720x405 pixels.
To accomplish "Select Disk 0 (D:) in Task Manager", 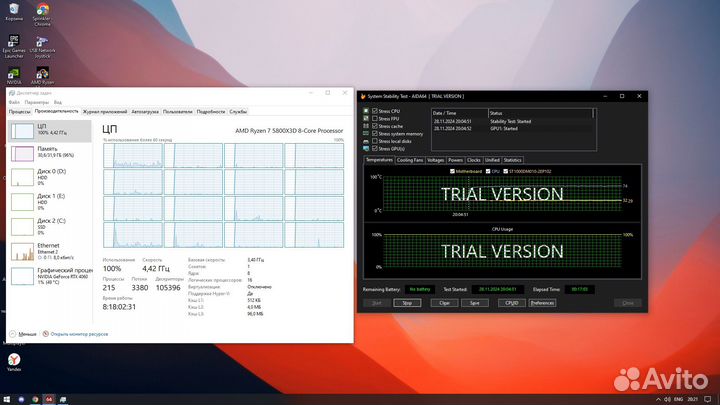I will coord(50,177).
